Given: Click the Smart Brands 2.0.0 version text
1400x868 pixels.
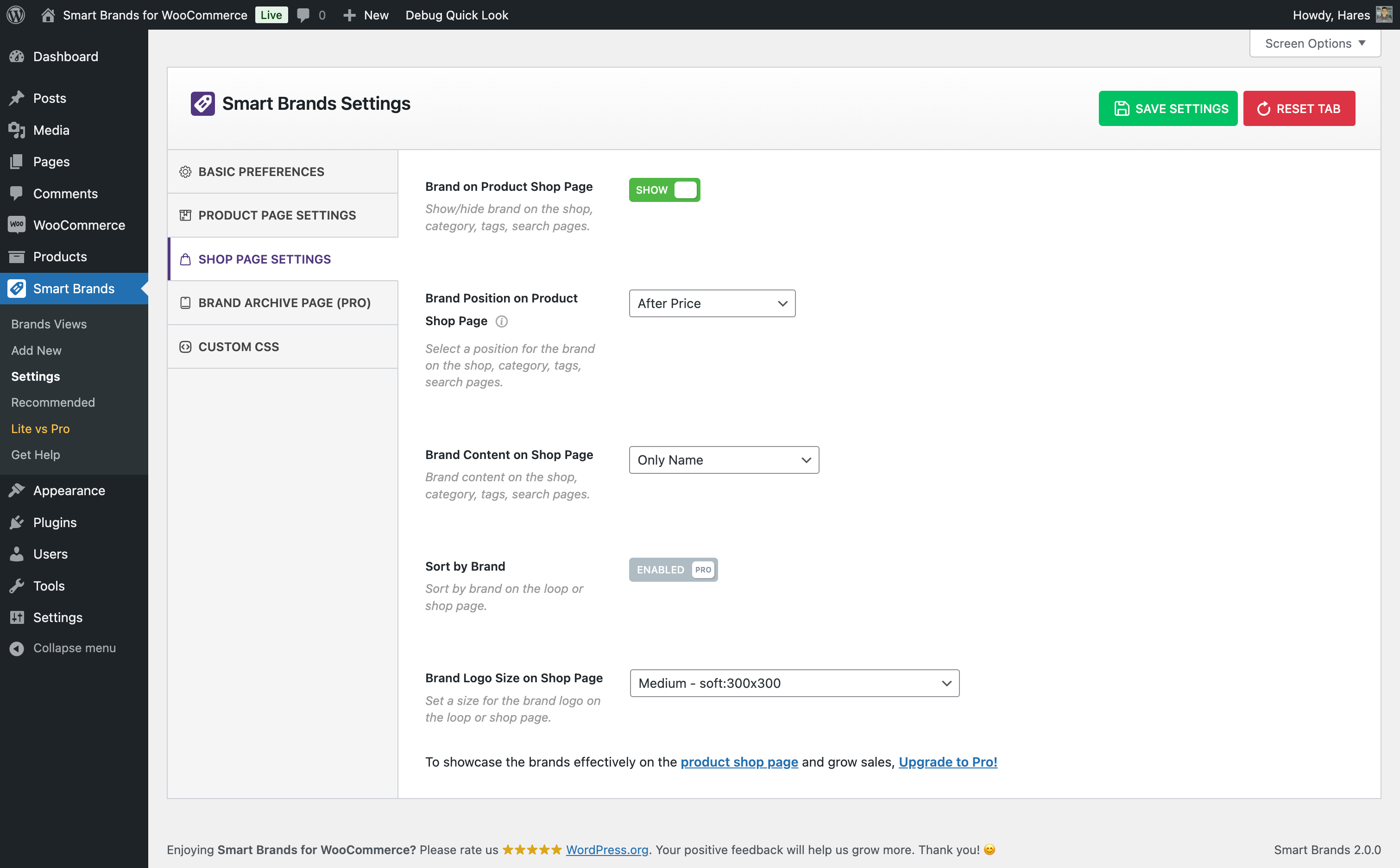Looking at the screenshot, I should coord(1327,850).
